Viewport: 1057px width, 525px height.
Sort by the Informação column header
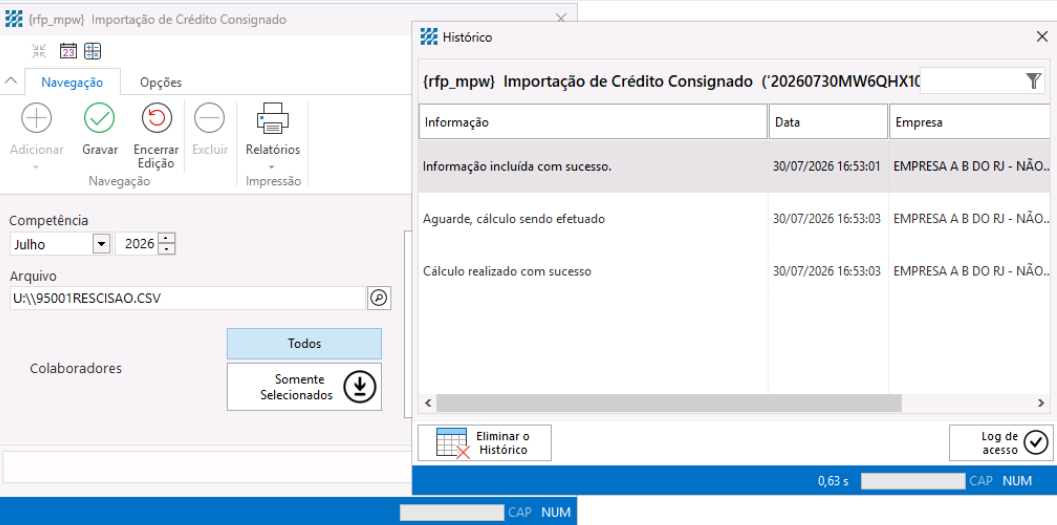click(x=593, y=122)
